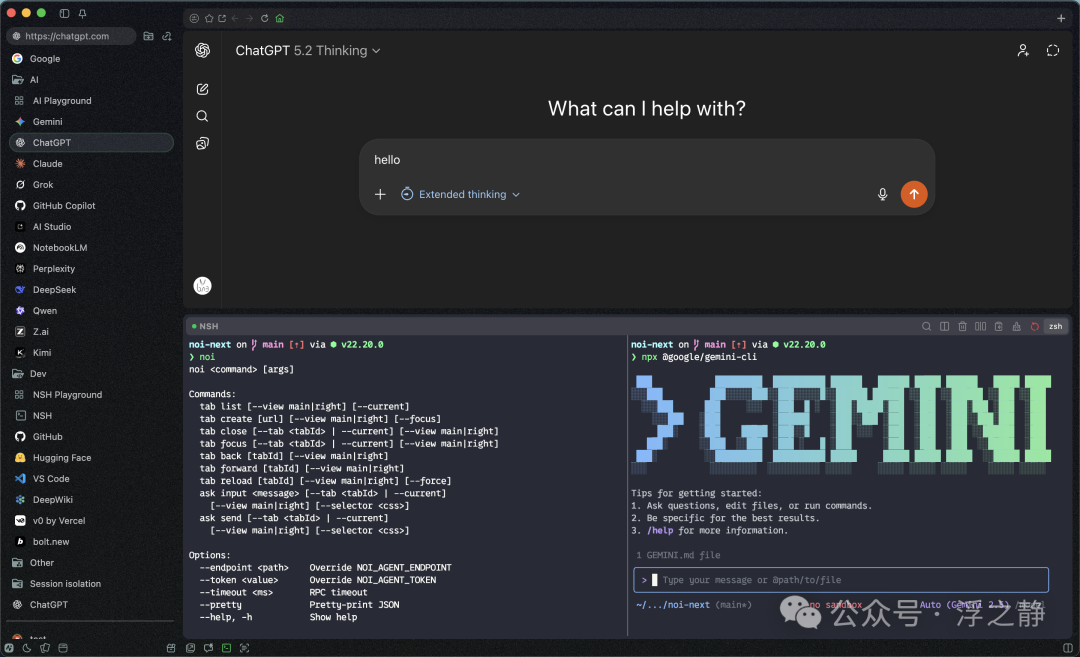Image resolution: width=1080 pixels, height=657 pixels.
Task: Click the zsh shell button
Action: pos(1055,326)
